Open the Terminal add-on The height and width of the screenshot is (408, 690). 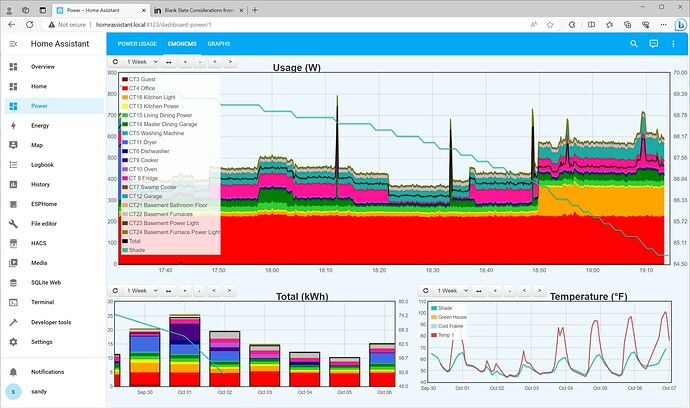pyautogui.click(x=54, y=302)
